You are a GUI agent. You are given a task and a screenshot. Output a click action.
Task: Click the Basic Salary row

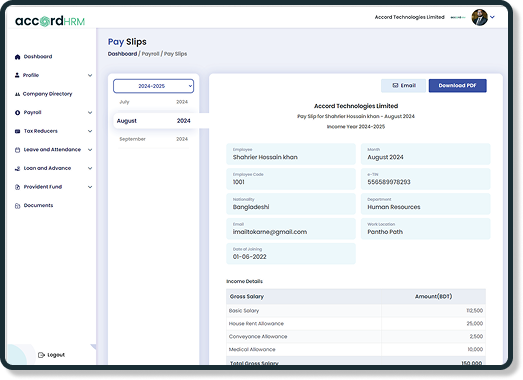click(x=356, y=311)
